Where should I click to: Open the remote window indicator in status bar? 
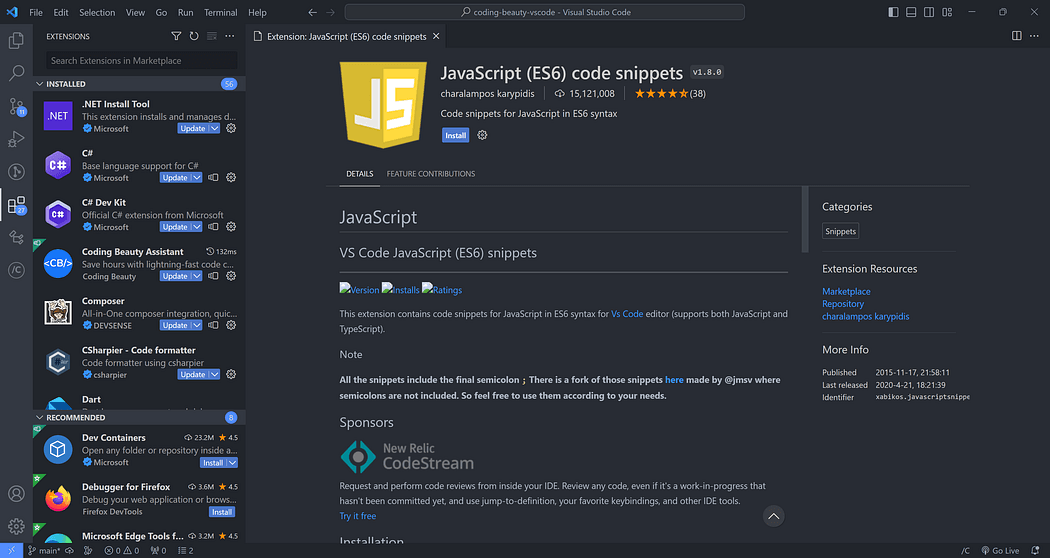(x=11, y=551)
